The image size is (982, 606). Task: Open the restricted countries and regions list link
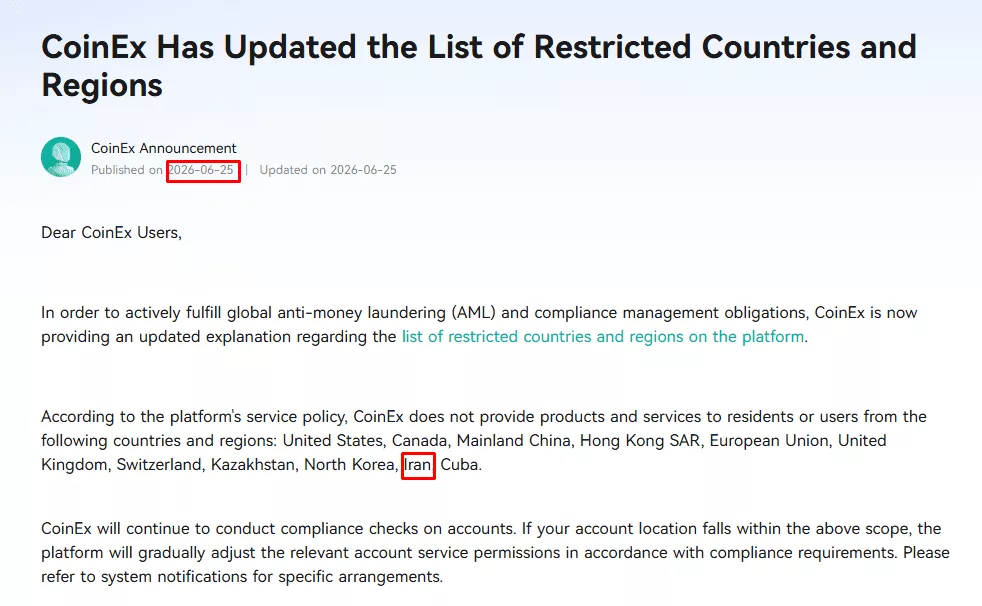tap(603, 337)
